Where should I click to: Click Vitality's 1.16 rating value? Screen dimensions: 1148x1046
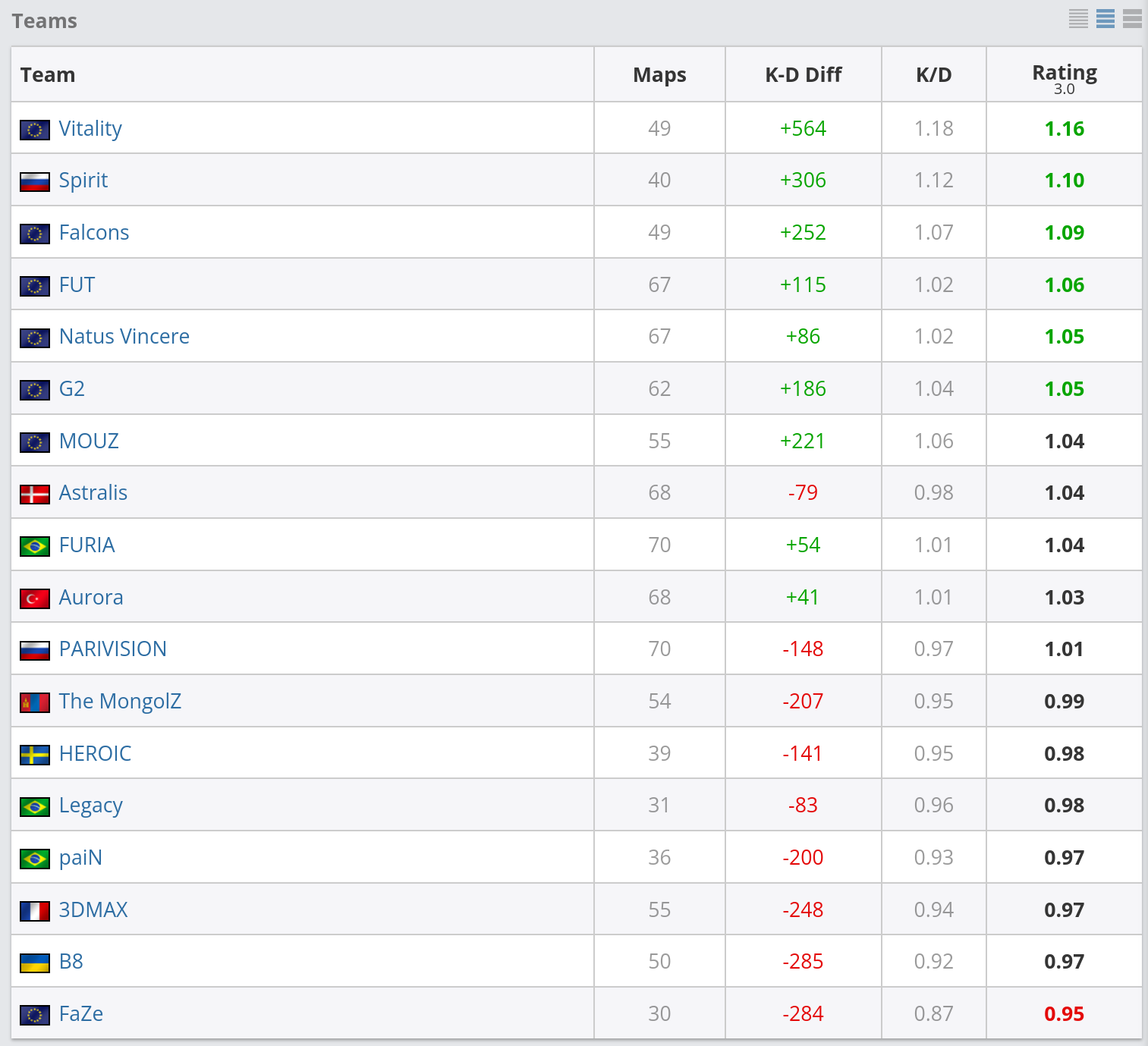point(1065,128)
